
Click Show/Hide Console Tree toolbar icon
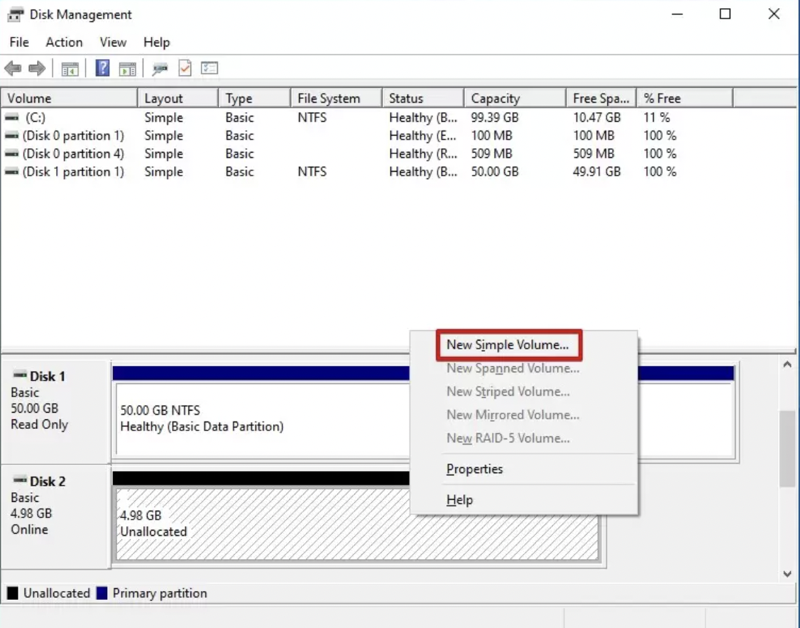(70, 69)
